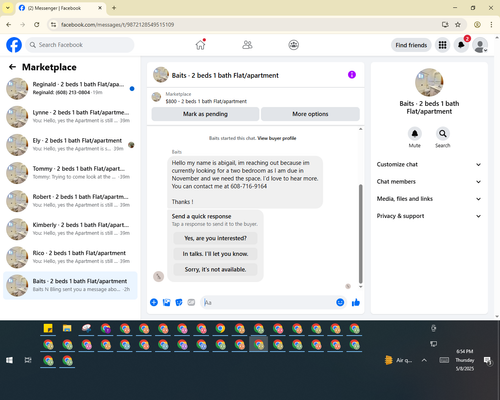Open the Windows notification center icon
This screenshot has height=400, width=500.
click(488, 360)
